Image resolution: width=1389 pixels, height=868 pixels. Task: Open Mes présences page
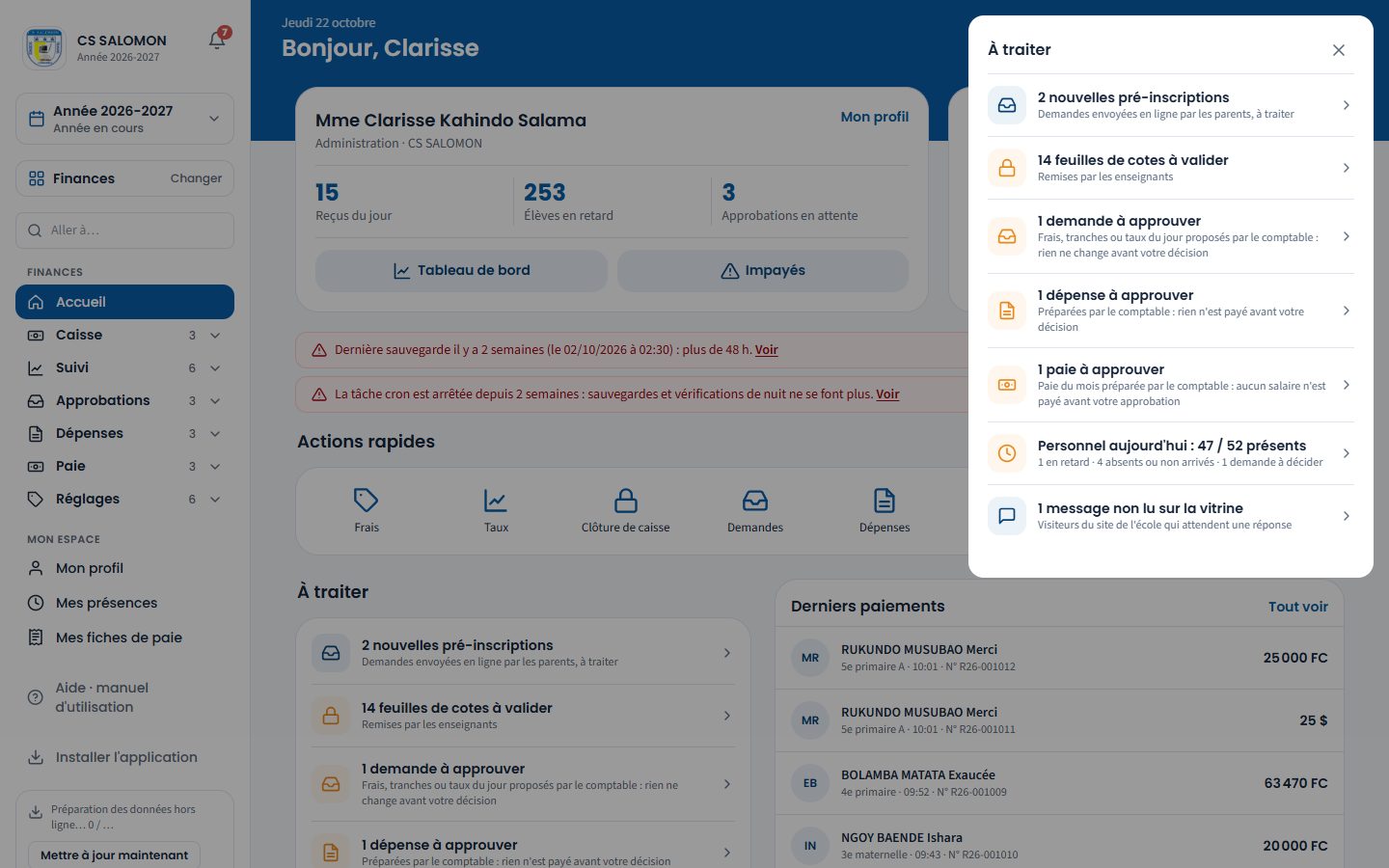click(125, 603)
